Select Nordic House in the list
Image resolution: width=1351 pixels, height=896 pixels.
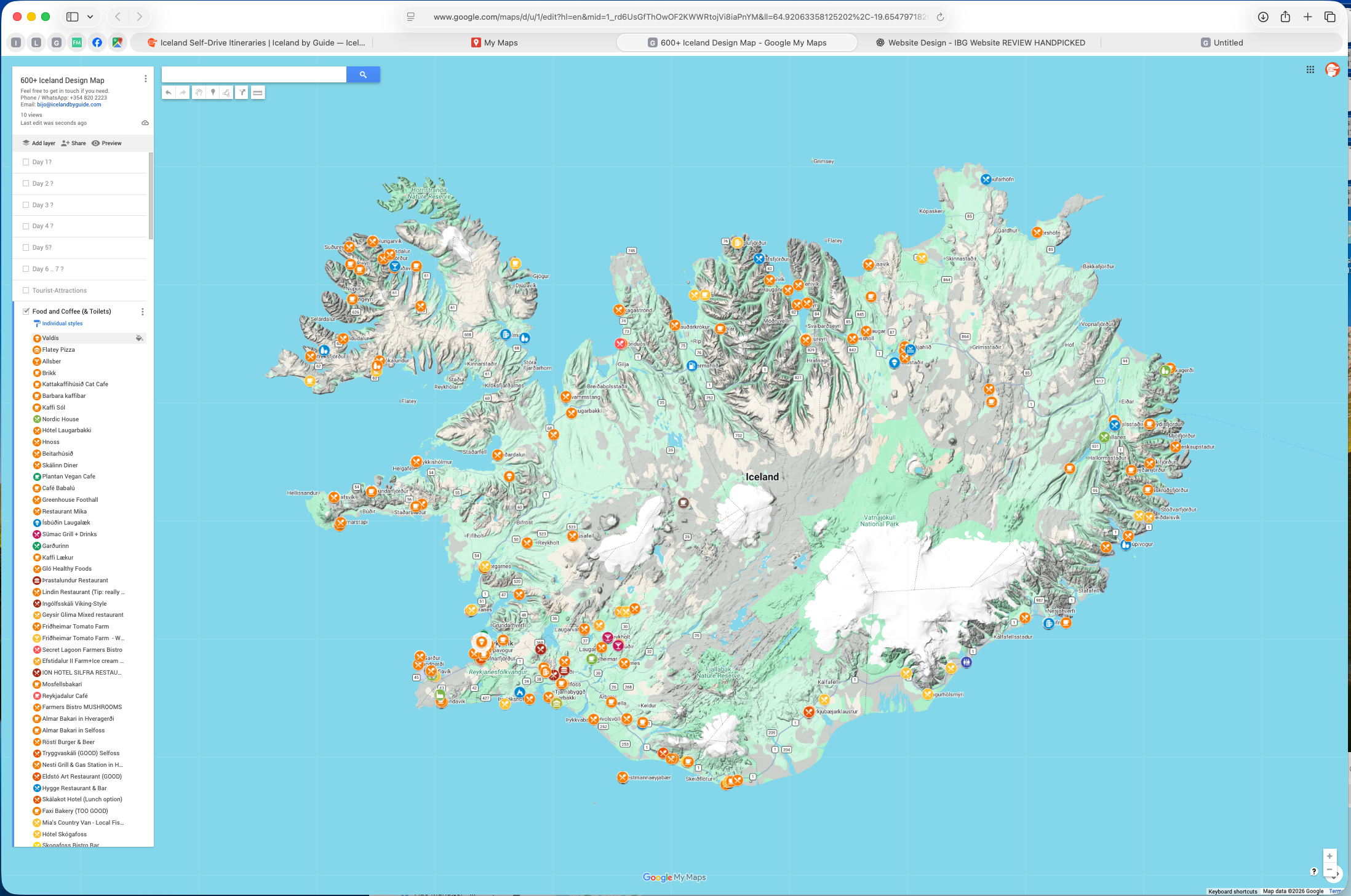pos(60,419)
